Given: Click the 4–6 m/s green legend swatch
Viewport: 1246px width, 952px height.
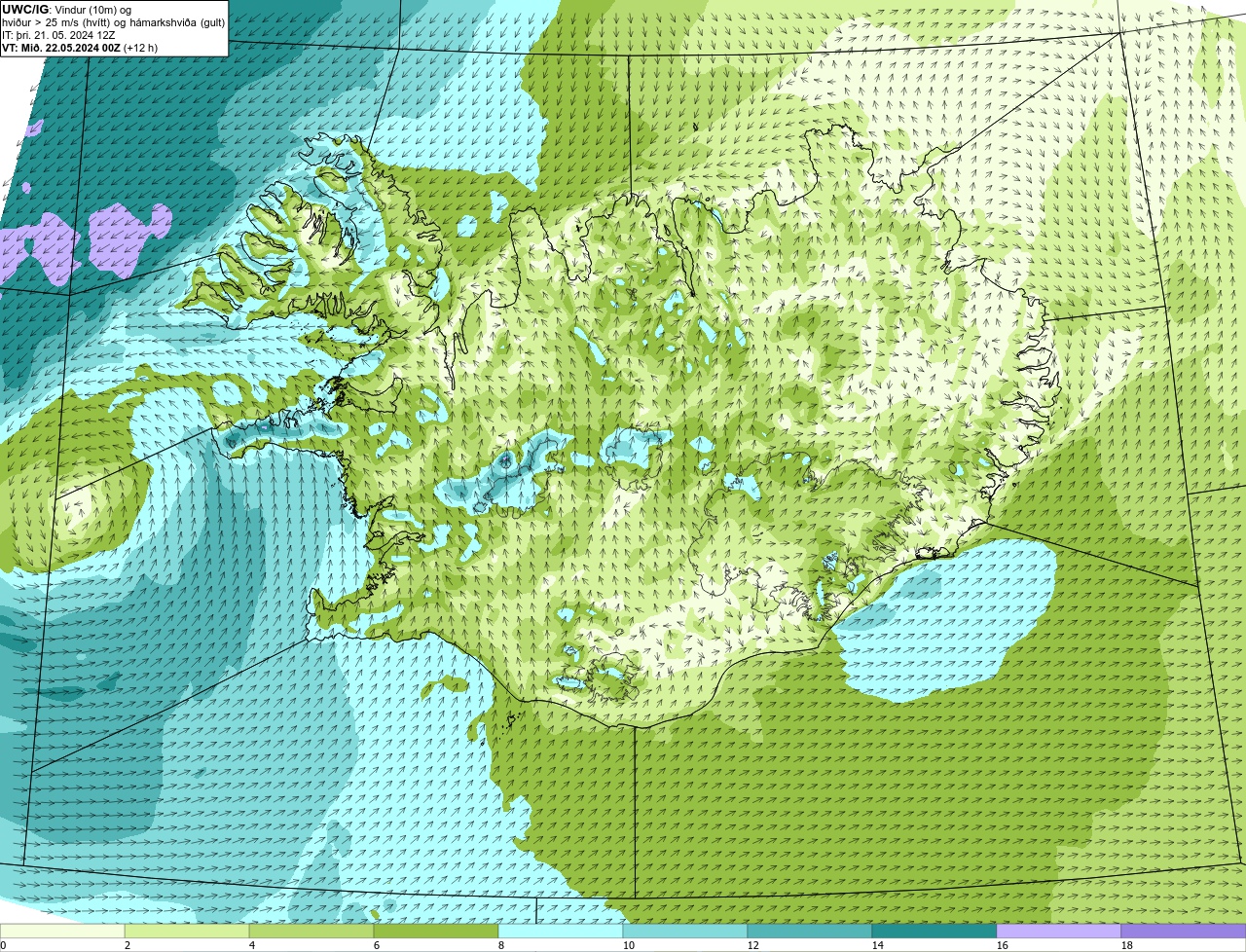Looking at the screenshot, I should (311, 931).
